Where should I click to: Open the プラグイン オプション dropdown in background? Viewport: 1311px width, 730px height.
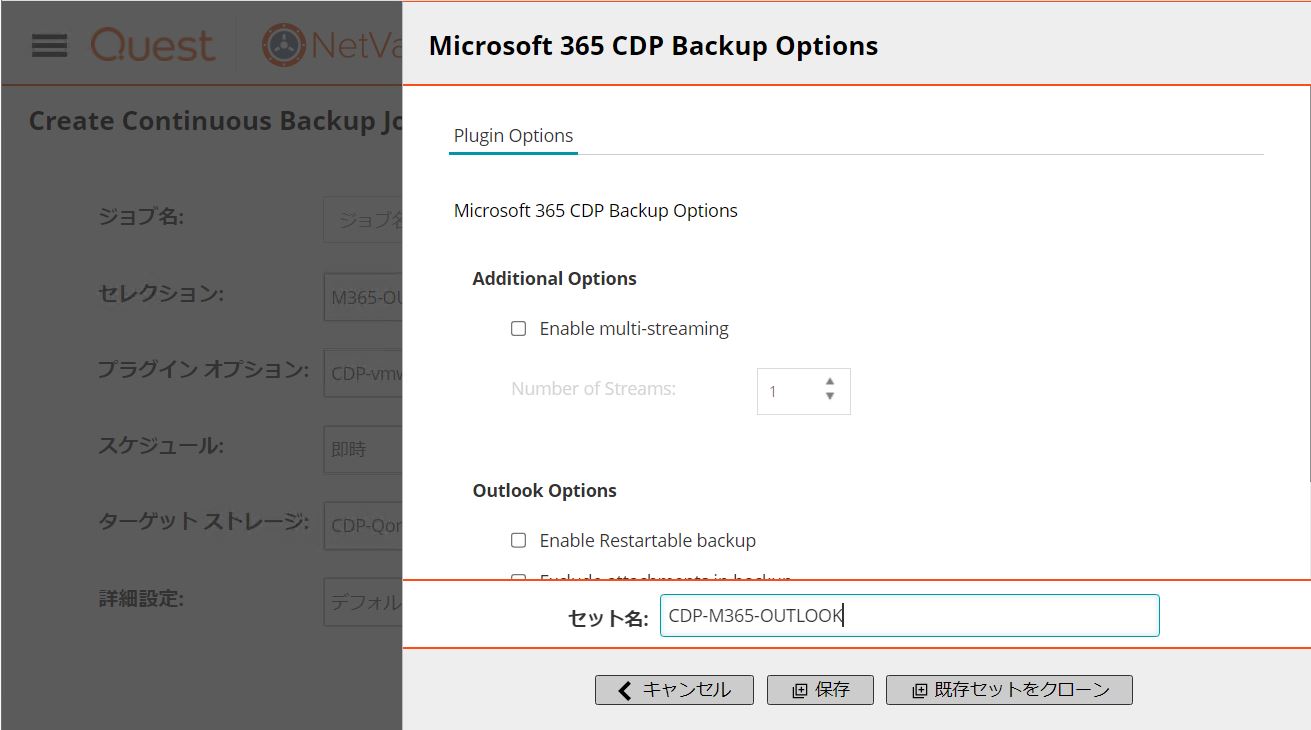click(362, 373)
